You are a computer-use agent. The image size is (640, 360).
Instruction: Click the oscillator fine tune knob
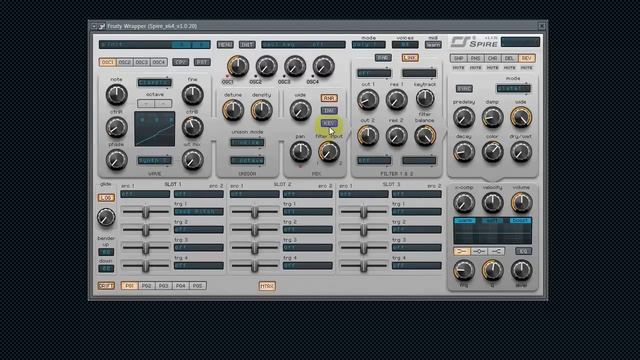(x=192, y=95)
